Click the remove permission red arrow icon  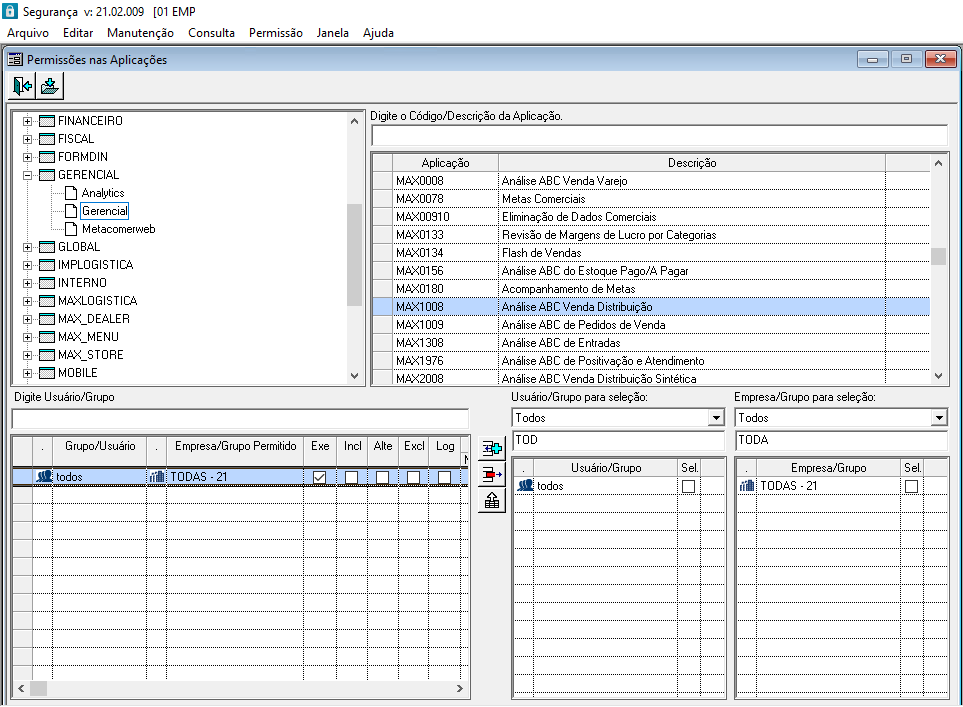[x=492, y=475]
